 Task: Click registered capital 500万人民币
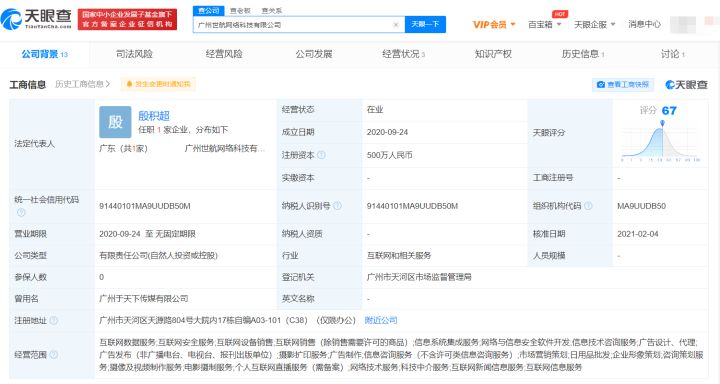click(x=389, y=155)
